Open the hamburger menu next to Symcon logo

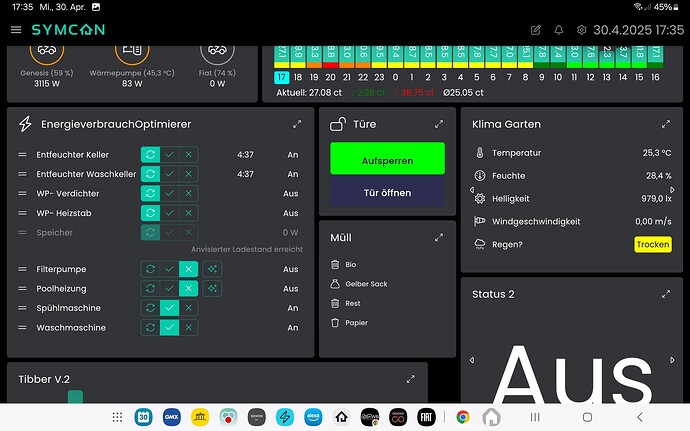click(16, 30)
